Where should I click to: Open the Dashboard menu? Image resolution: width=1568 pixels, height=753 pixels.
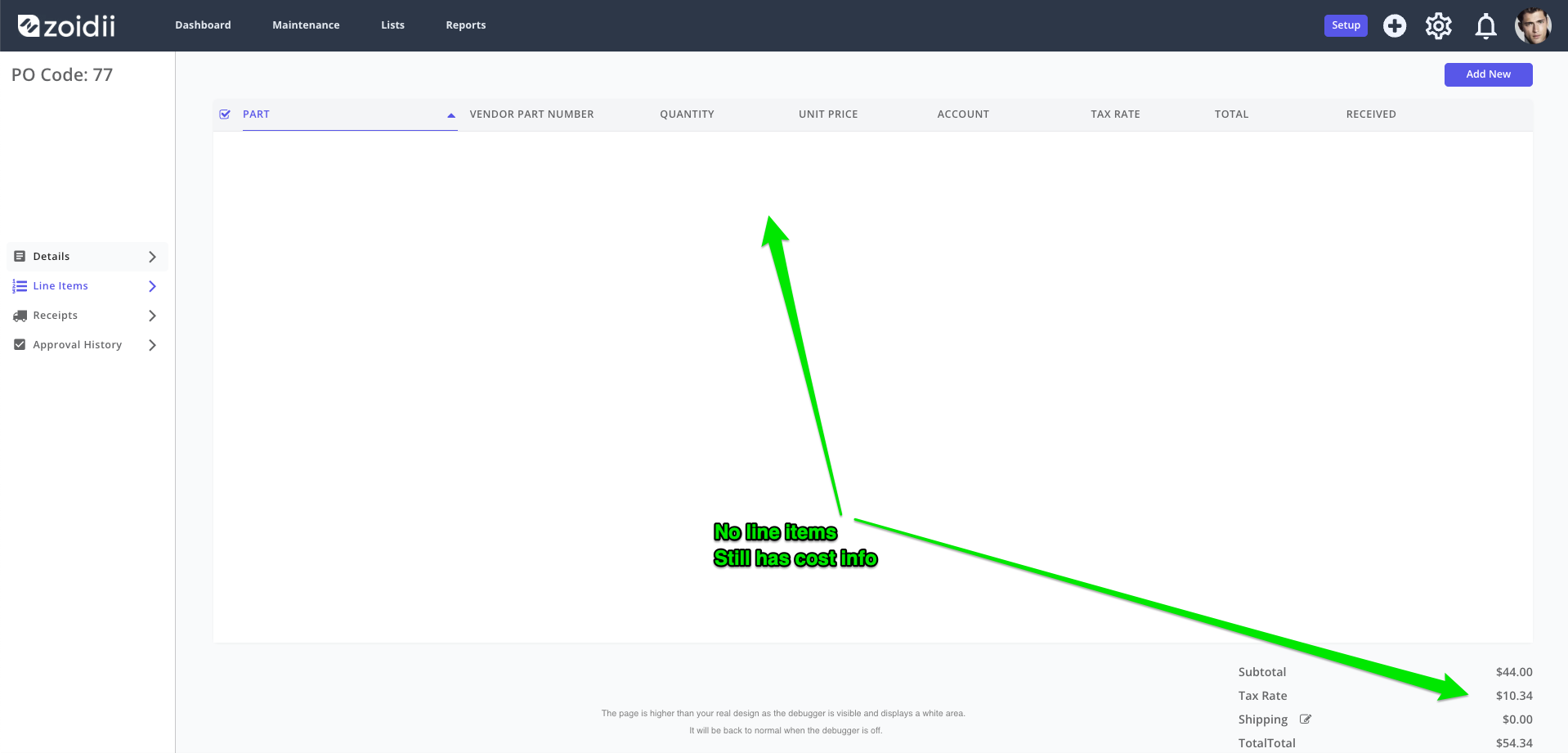tap(203, 25)
